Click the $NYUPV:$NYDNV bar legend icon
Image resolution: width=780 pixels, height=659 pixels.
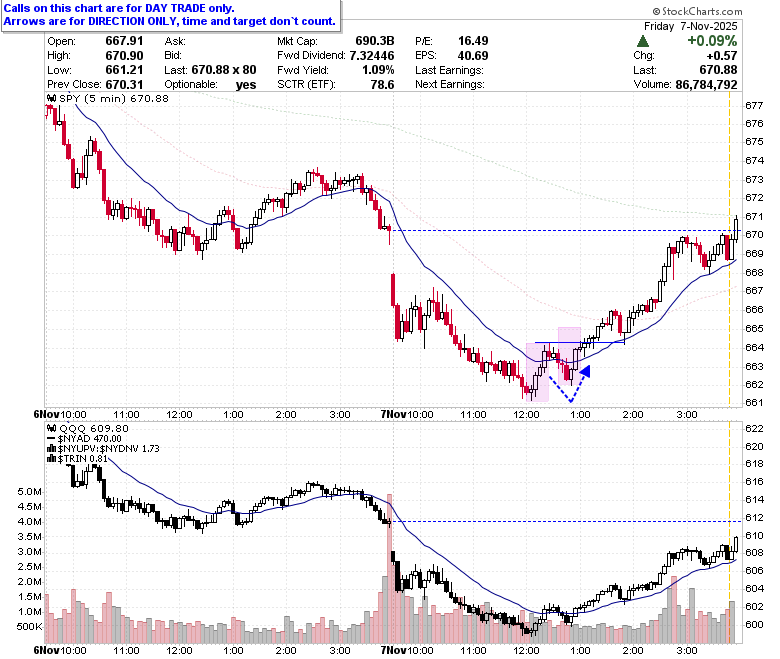[51, 449]
